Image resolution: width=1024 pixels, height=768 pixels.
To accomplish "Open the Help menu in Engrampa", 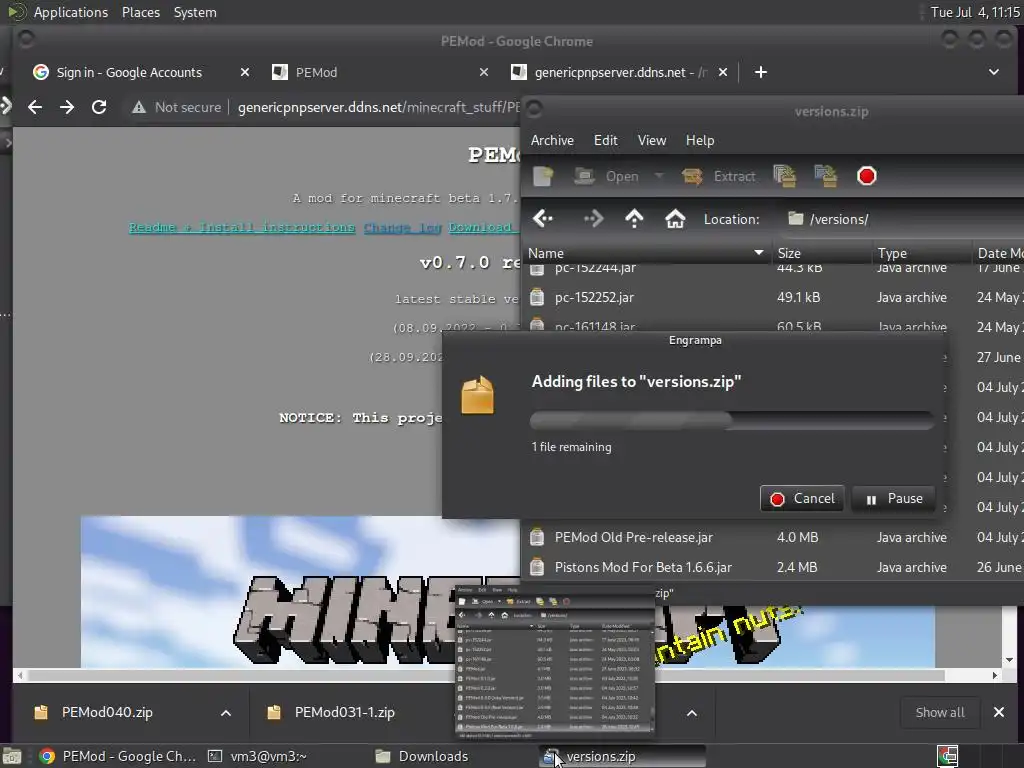I will [699, 140].
